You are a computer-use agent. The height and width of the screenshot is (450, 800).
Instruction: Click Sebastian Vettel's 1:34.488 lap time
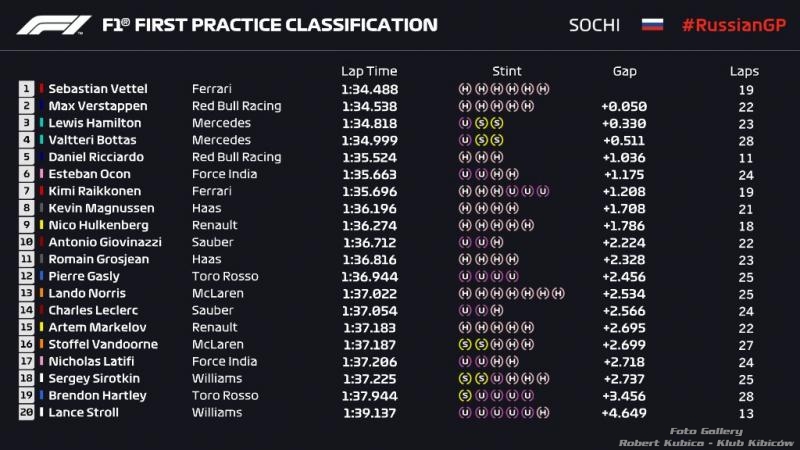[369, 89]
